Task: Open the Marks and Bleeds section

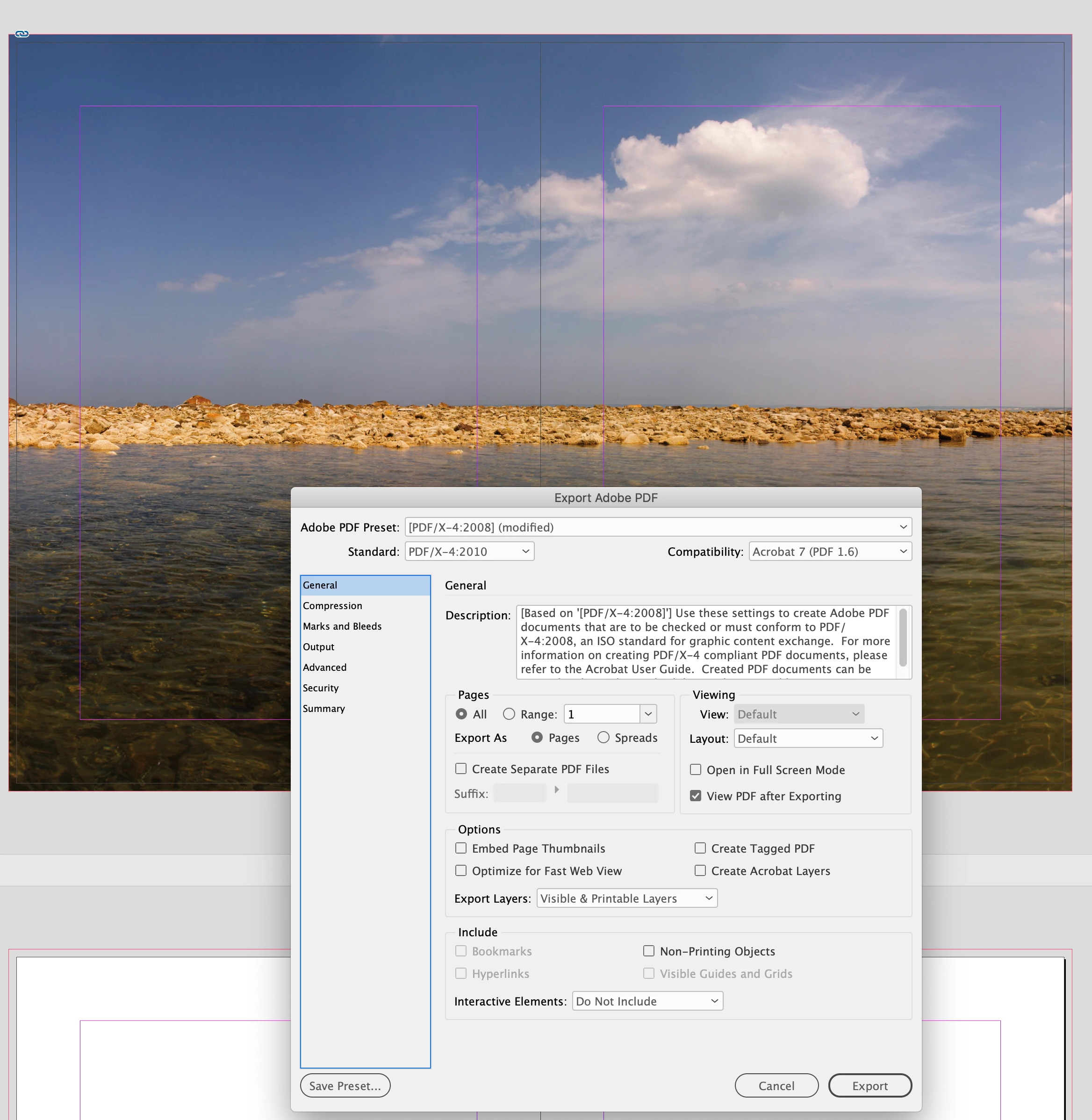Action: (x=342, y=626)
